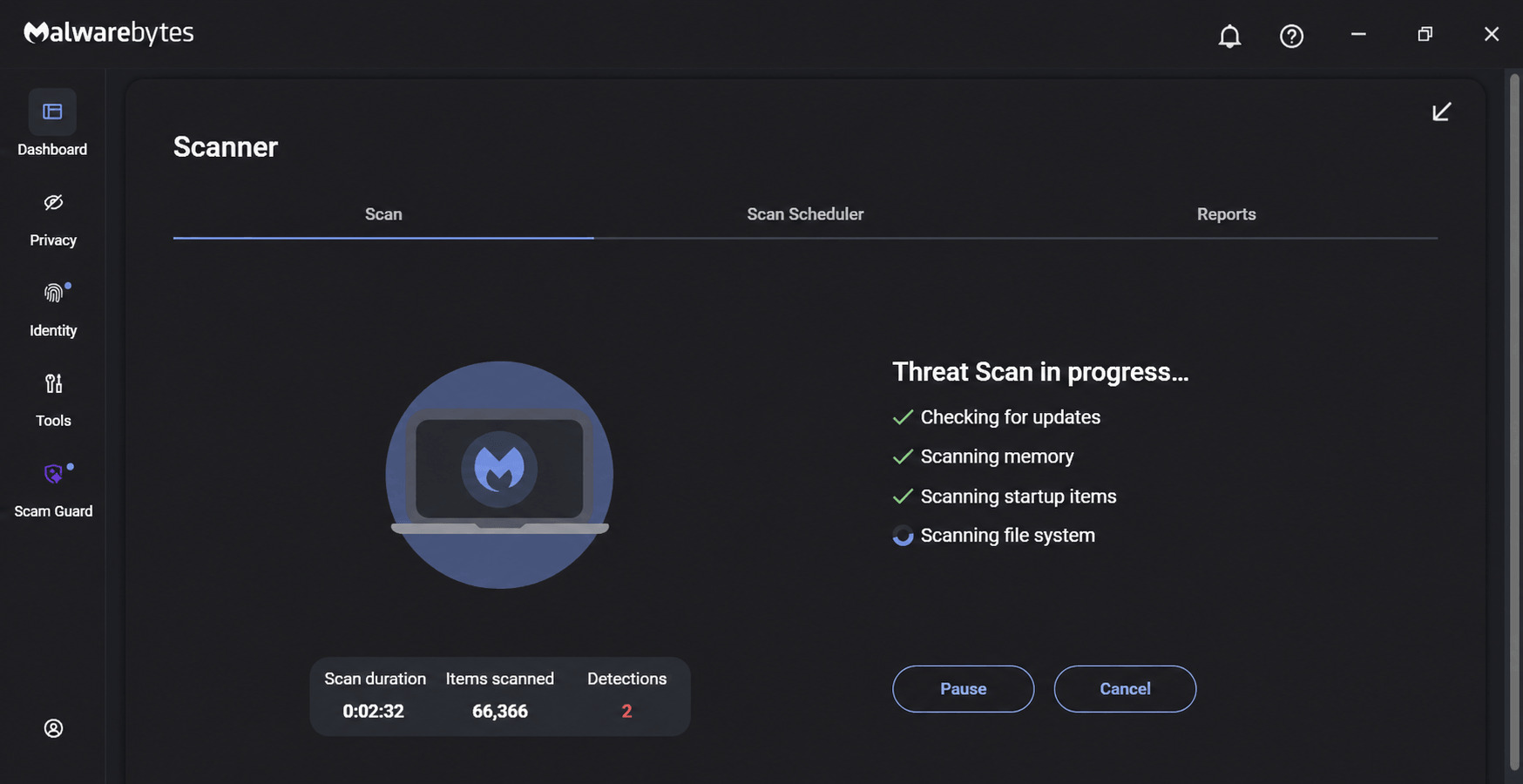Click the Scanning memory checkmark
The image size is (1523, 784).
(903, 456)
